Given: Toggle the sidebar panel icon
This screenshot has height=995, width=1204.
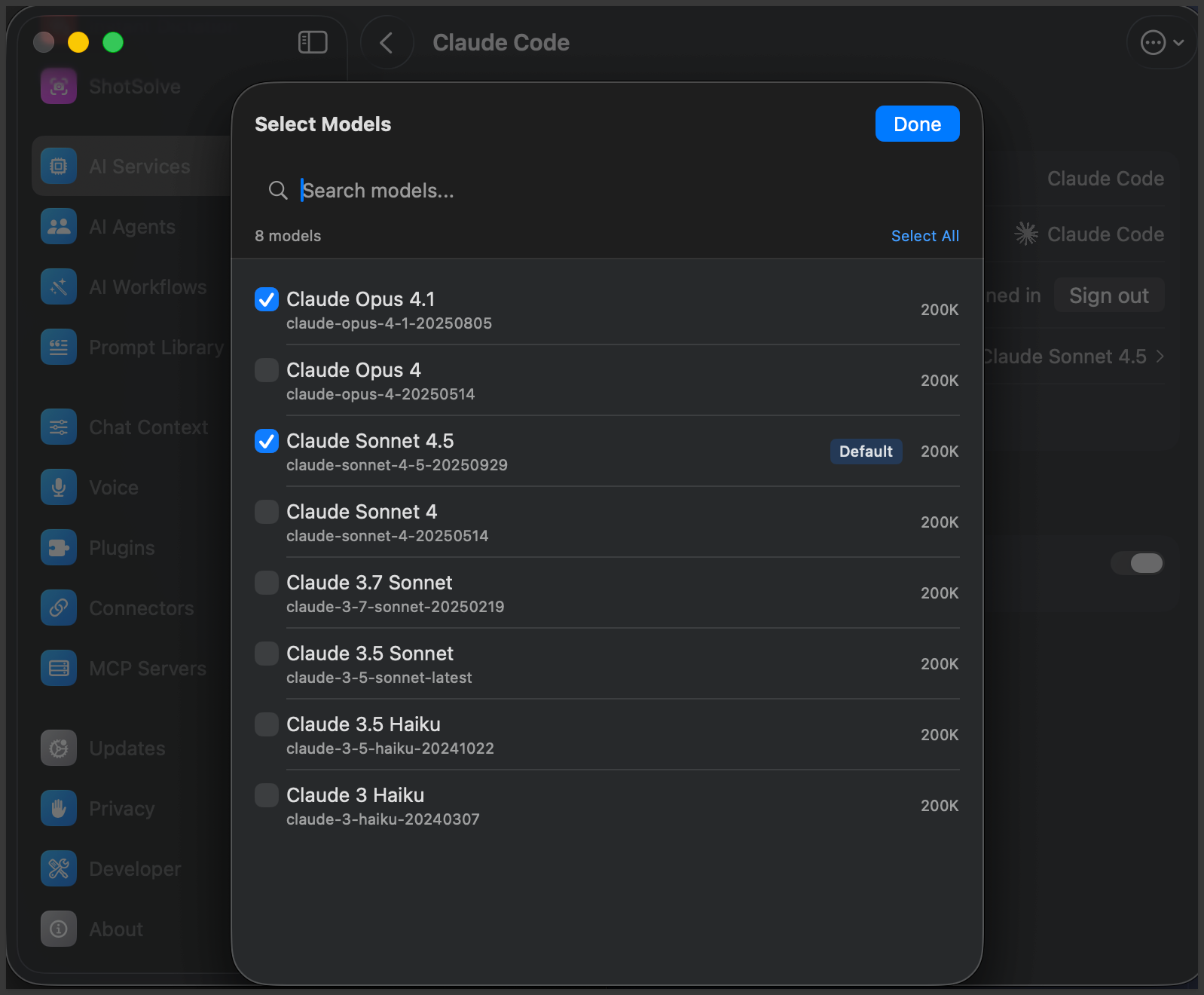Looking at the screenshot, I should [313, 42].
